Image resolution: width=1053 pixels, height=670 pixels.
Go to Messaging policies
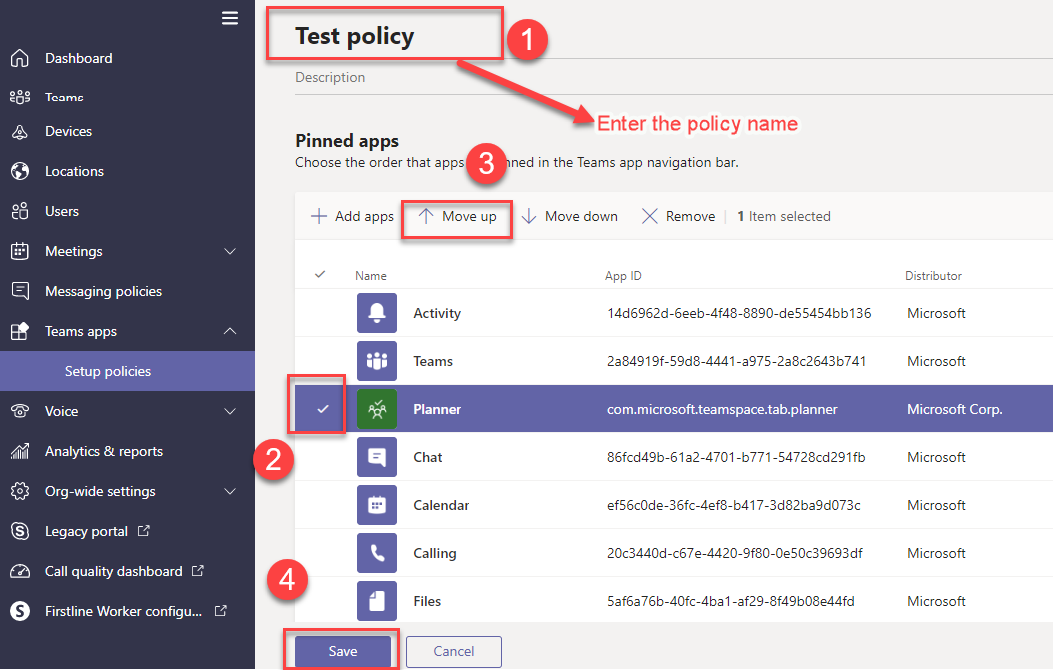pos(103,291)
